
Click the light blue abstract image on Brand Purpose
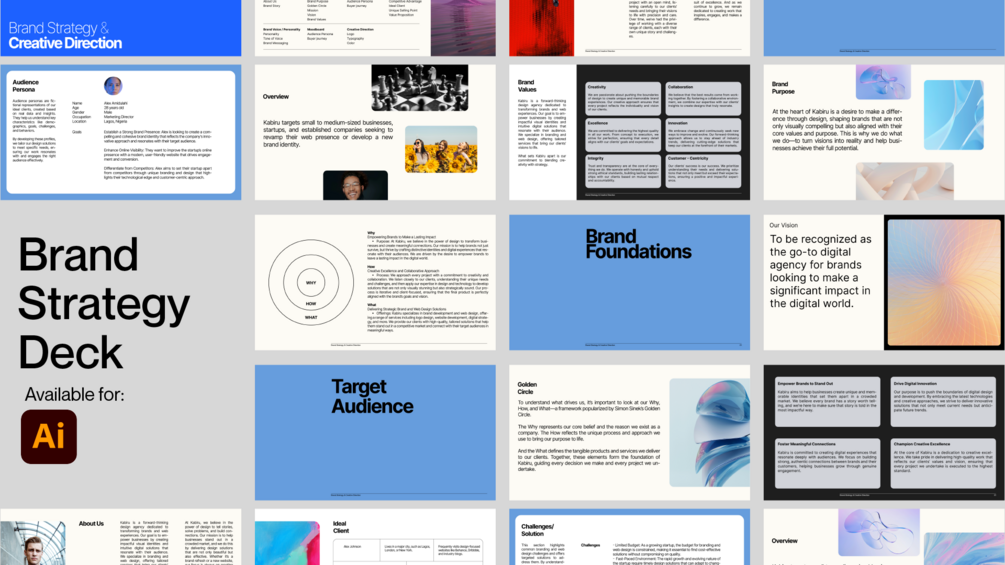point(954,115)
